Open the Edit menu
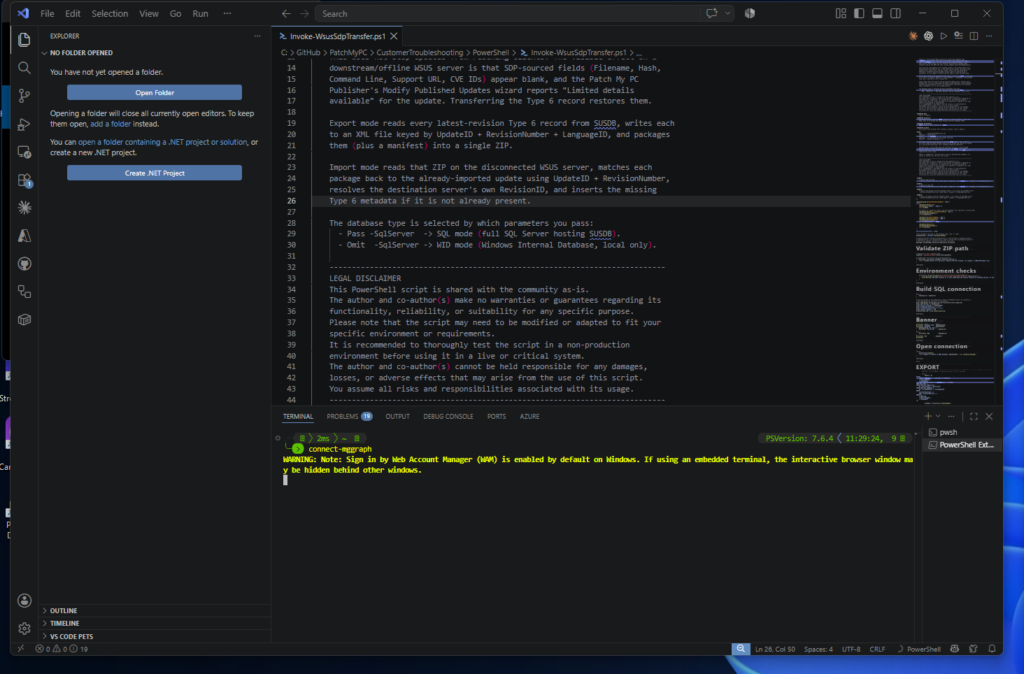 point(72,13)
